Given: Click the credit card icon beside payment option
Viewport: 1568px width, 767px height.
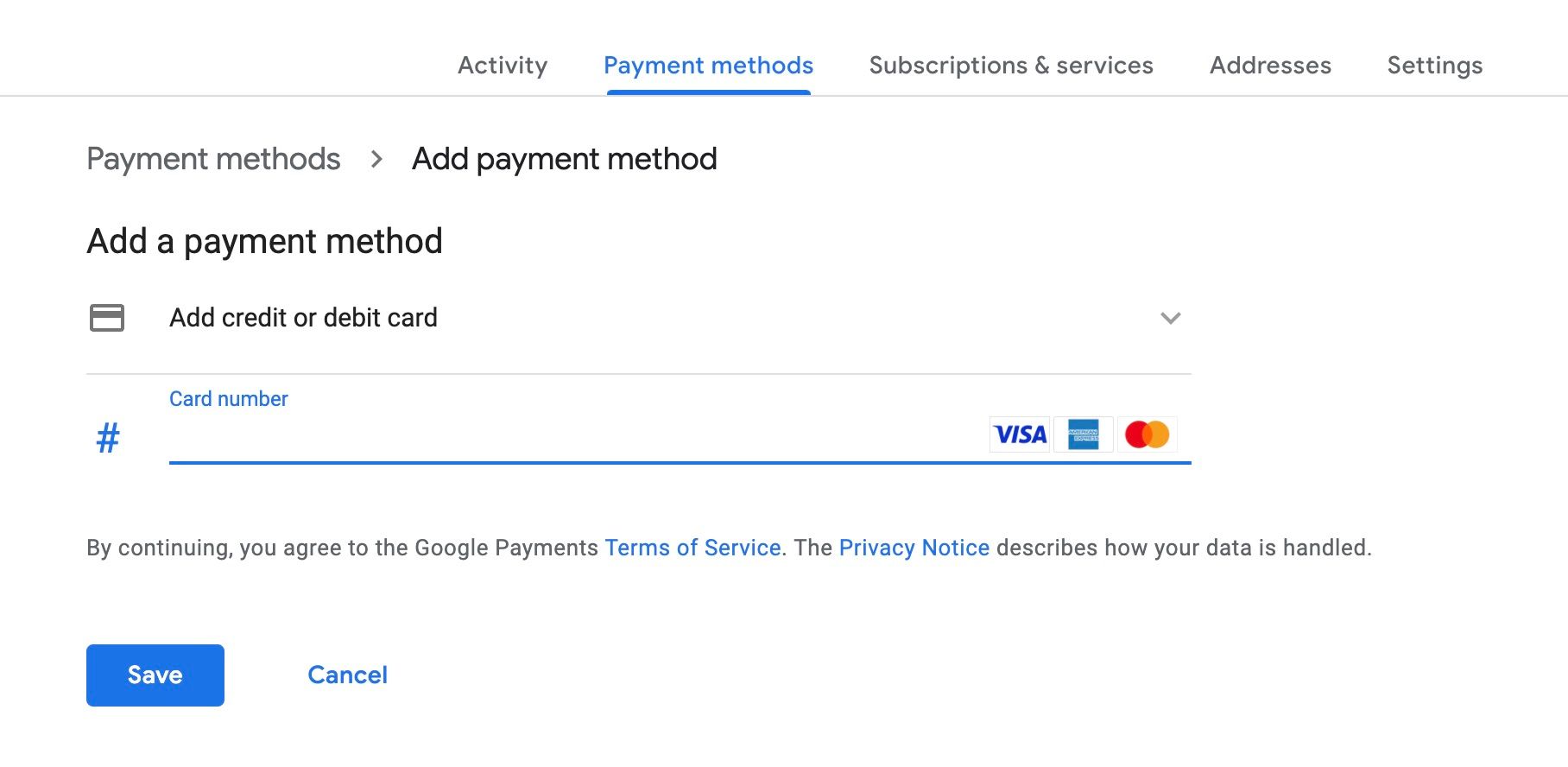Looking at the screenshot, I should pos(105,318).
